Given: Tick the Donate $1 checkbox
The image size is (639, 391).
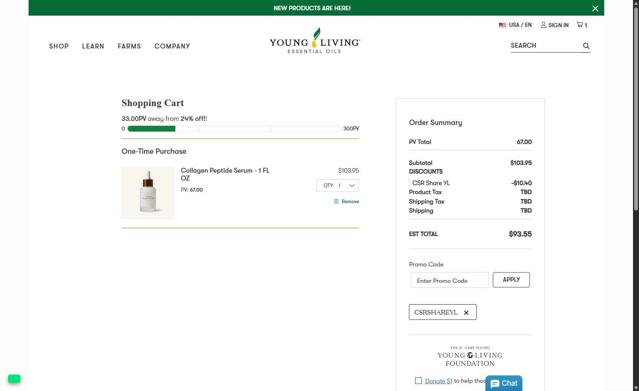Looking at the screenshot, I should (418, 380).
